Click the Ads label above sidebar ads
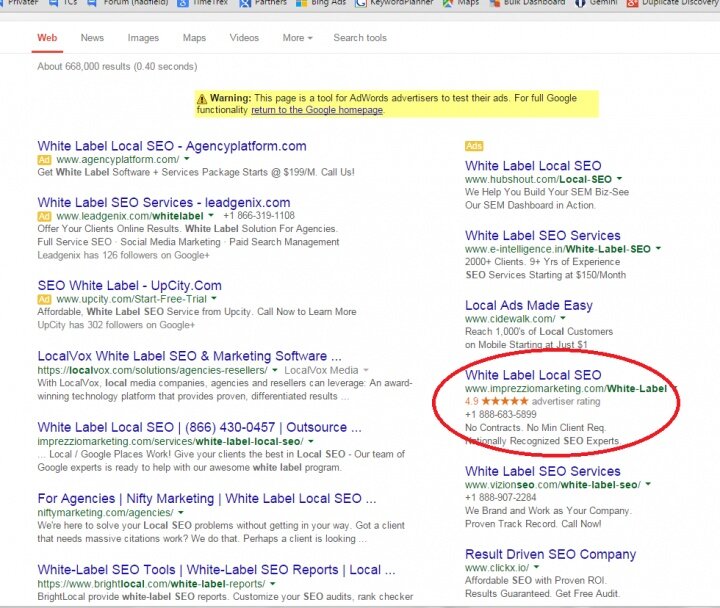Viewport: 720px width, 608px height. [x=474, y=146]
